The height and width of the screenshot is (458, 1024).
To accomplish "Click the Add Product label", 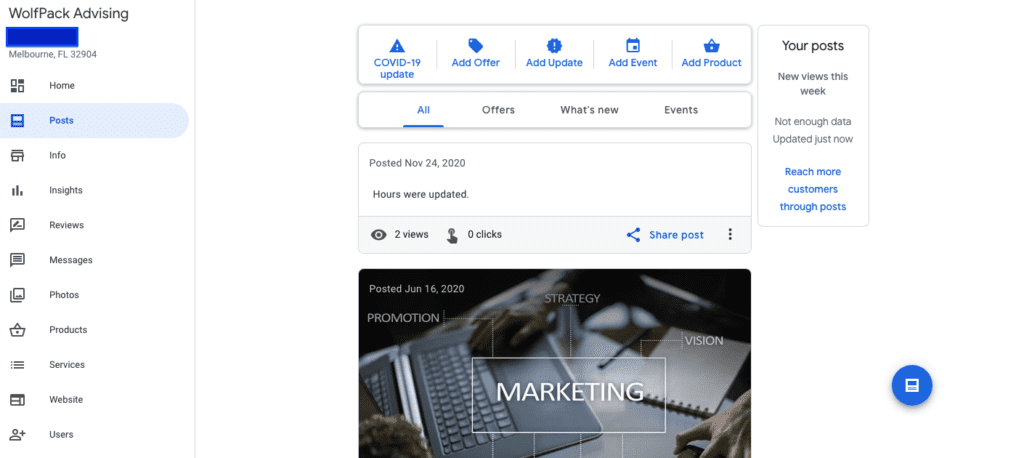I will click(x=711, y=63).
